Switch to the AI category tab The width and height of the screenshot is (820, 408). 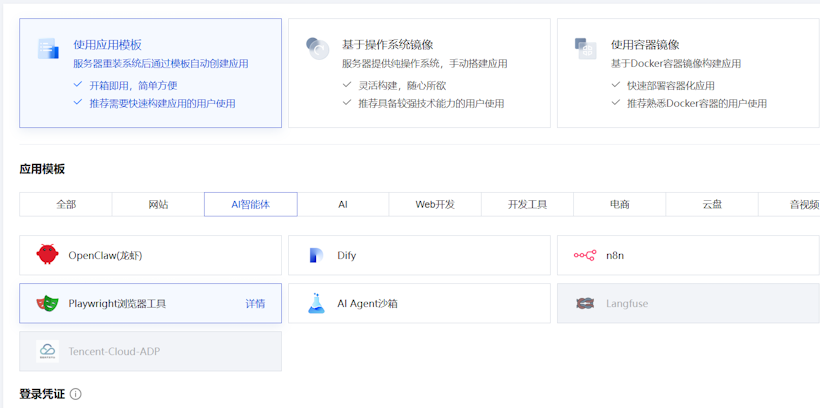343,205
